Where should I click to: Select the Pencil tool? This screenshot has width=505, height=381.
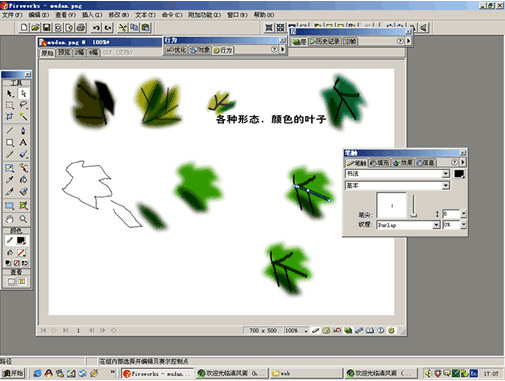10,154
